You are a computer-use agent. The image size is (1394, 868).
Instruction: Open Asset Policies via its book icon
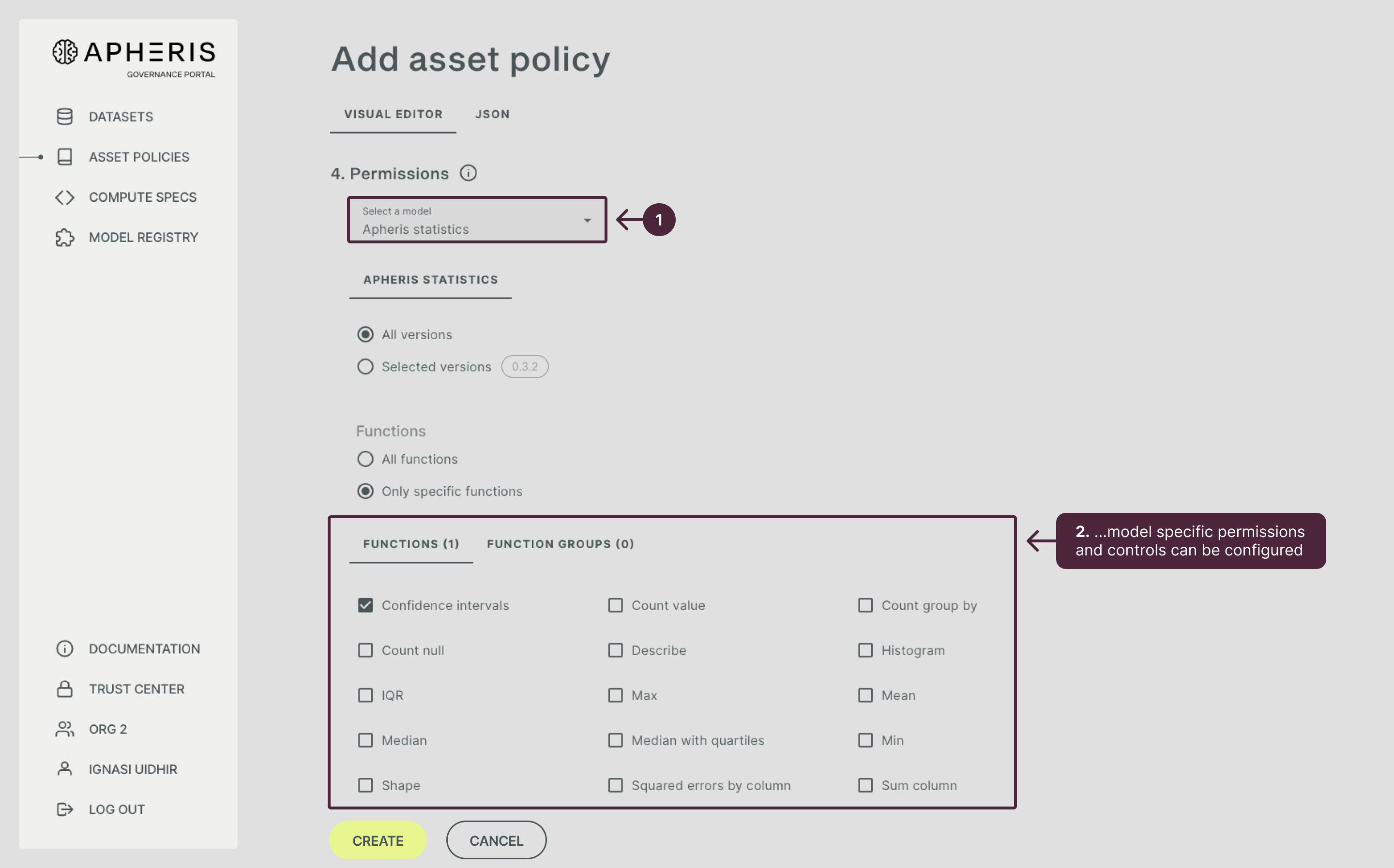65,157
